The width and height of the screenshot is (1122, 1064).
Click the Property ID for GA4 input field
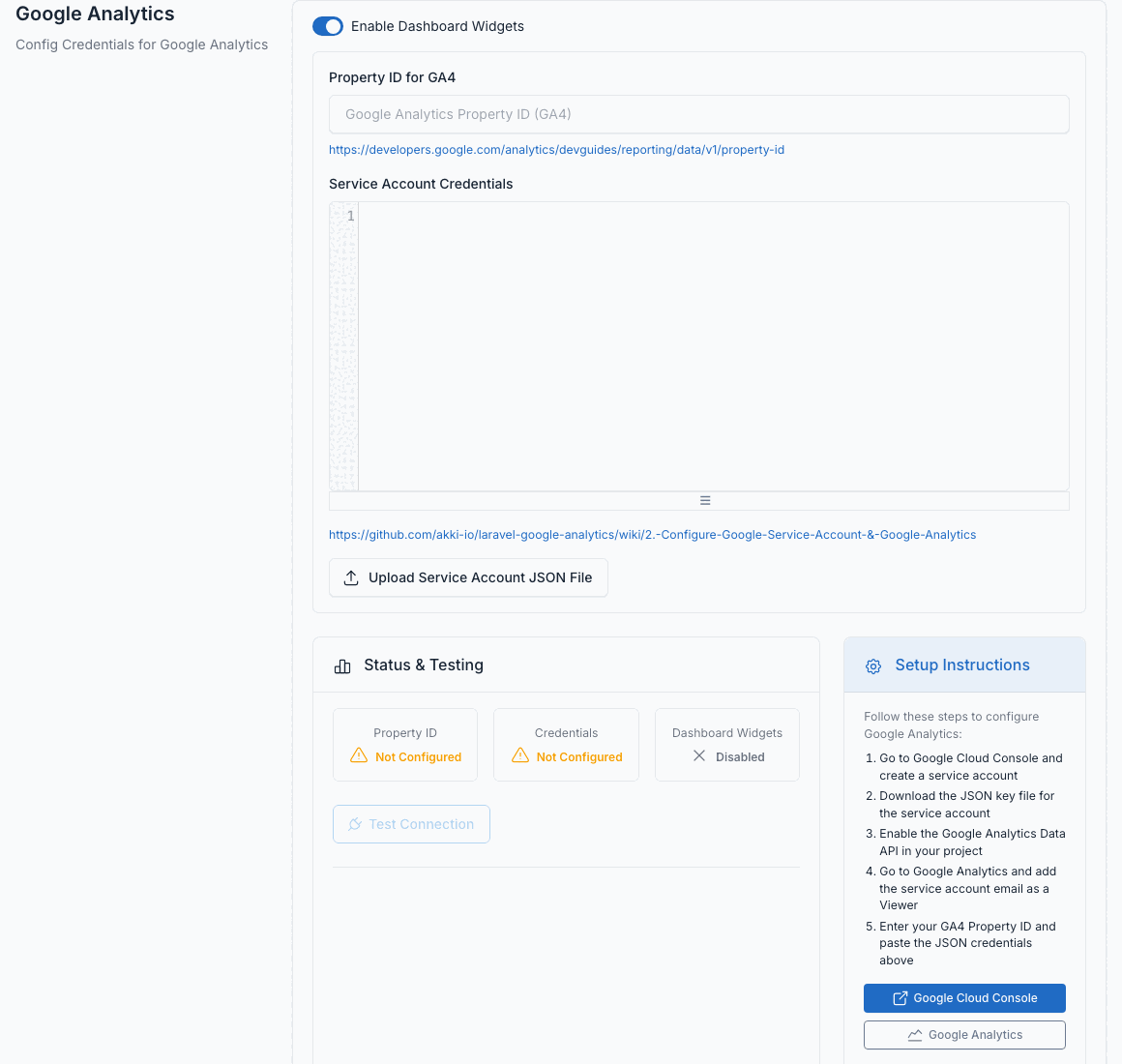point(698,114)
